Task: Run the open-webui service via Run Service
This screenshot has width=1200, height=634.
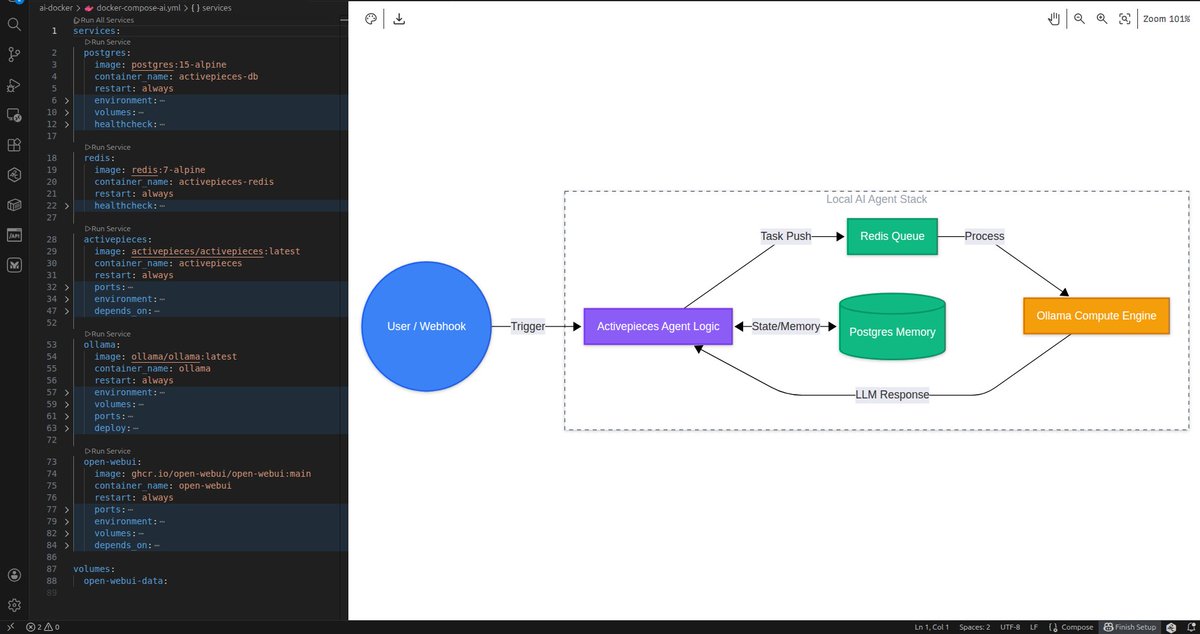Action: 107,451
